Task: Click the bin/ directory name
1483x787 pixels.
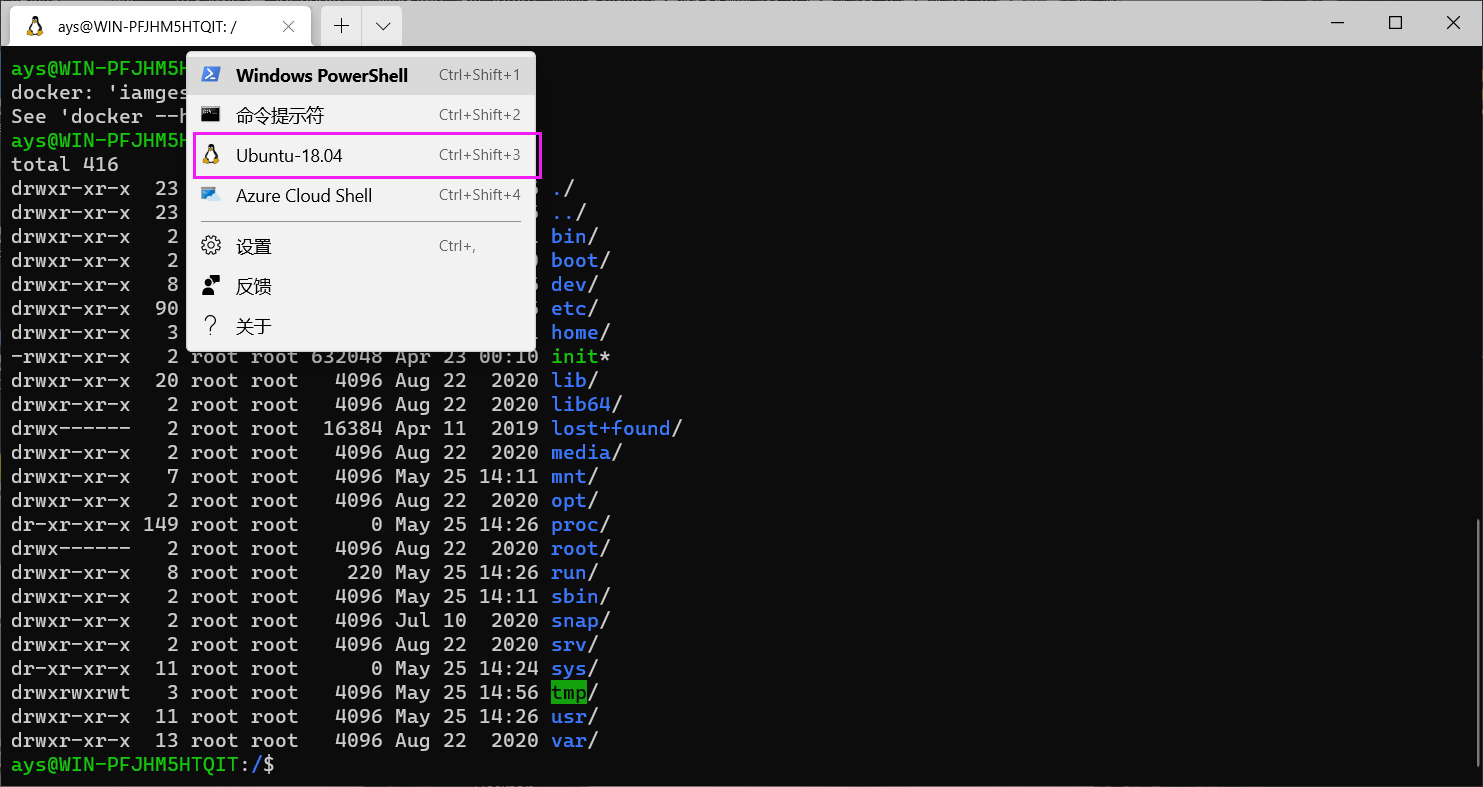Action: (x=575, y=236)
